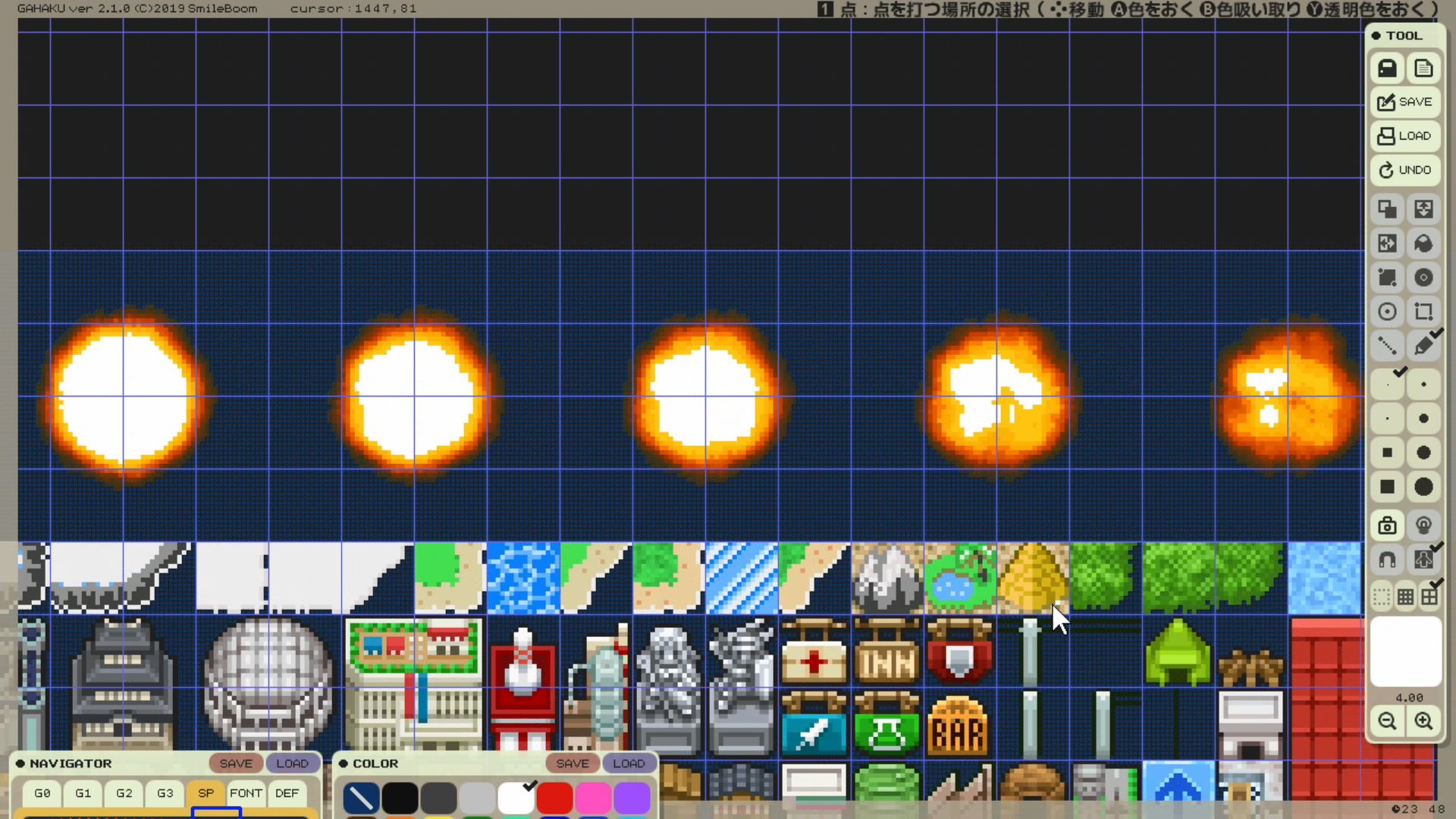Click the green potion shop sign sprite
The image size is (1456, 819).
(x=886, y=724)
